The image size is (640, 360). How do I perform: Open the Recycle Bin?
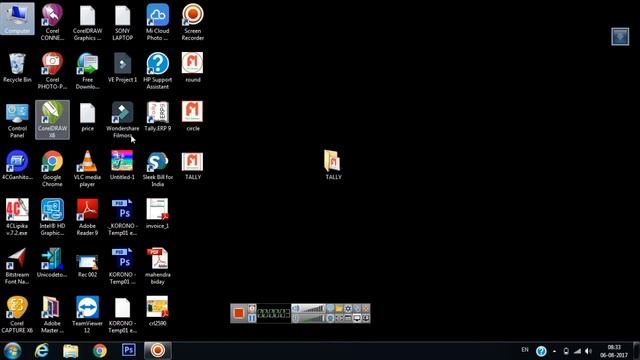tap(17, 67)
